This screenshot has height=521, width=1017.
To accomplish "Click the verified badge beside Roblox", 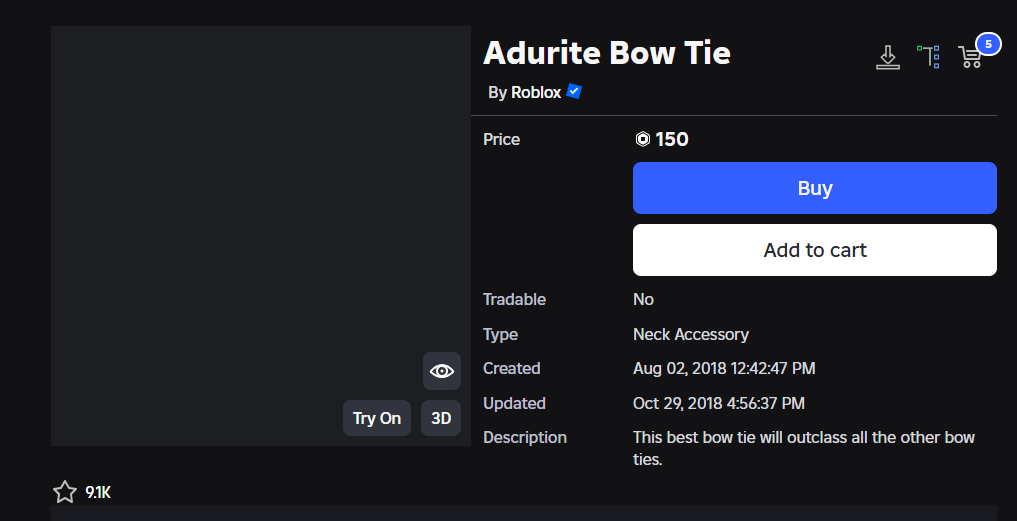I will [574, 92].
